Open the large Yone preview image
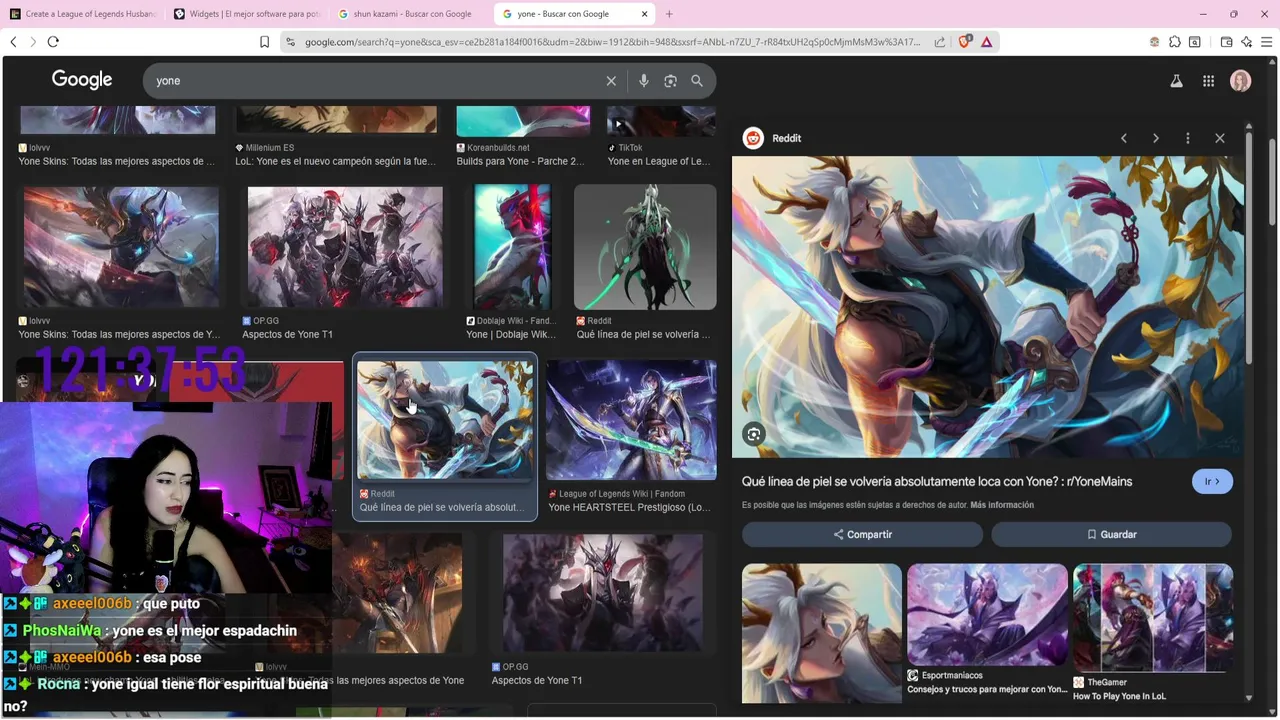Viewport: 1280px width, 720px height. pyautogui.click(x=988, y=307)
